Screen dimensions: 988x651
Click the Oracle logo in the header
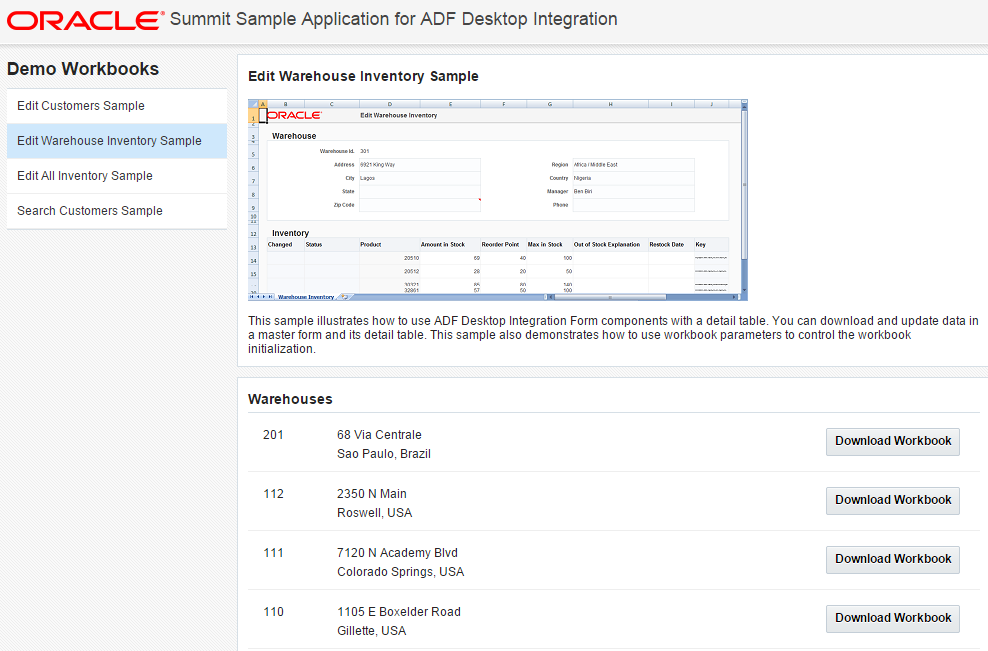click(84, 20)
